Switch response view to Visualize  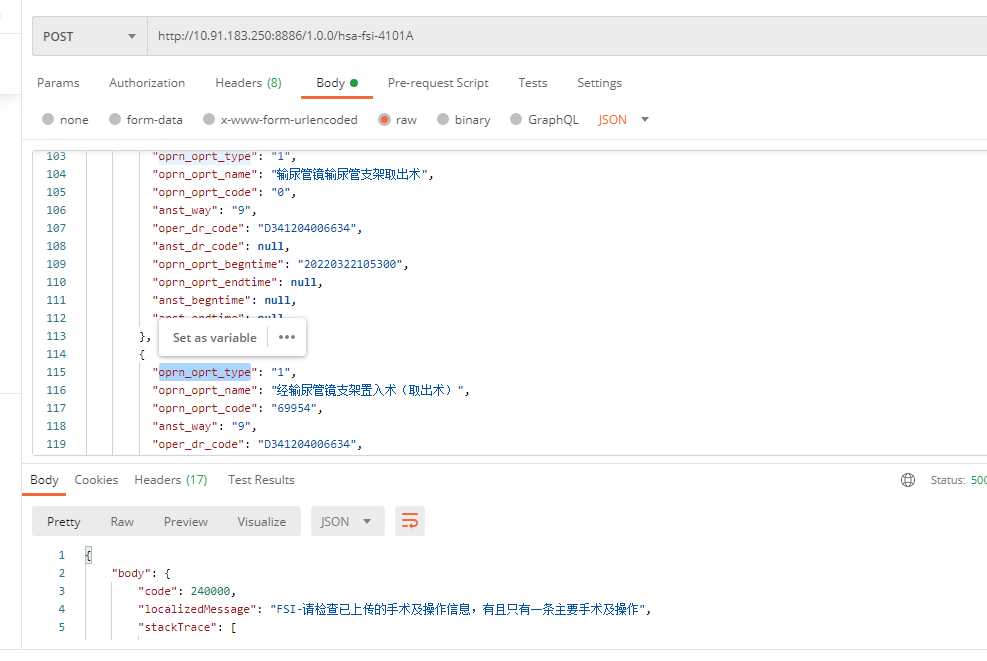tap(262, 521)
